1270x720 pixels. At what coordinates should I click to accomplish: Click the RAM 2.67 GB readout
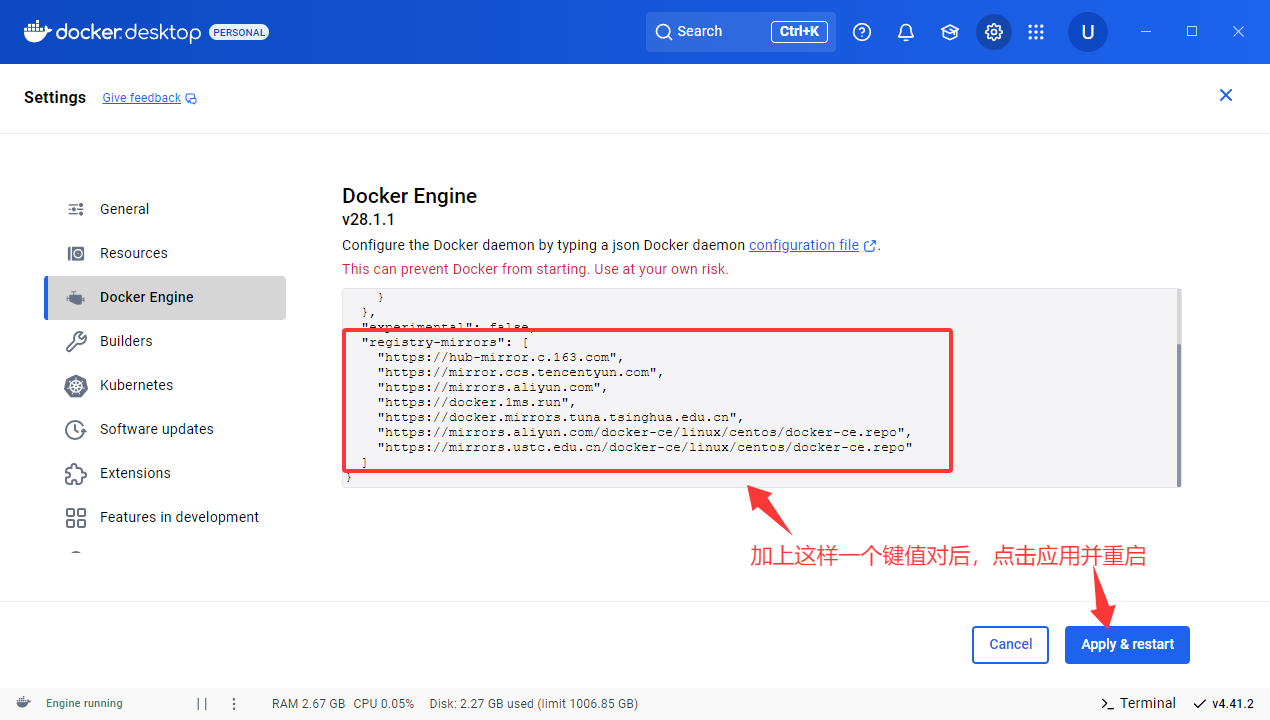309,703
